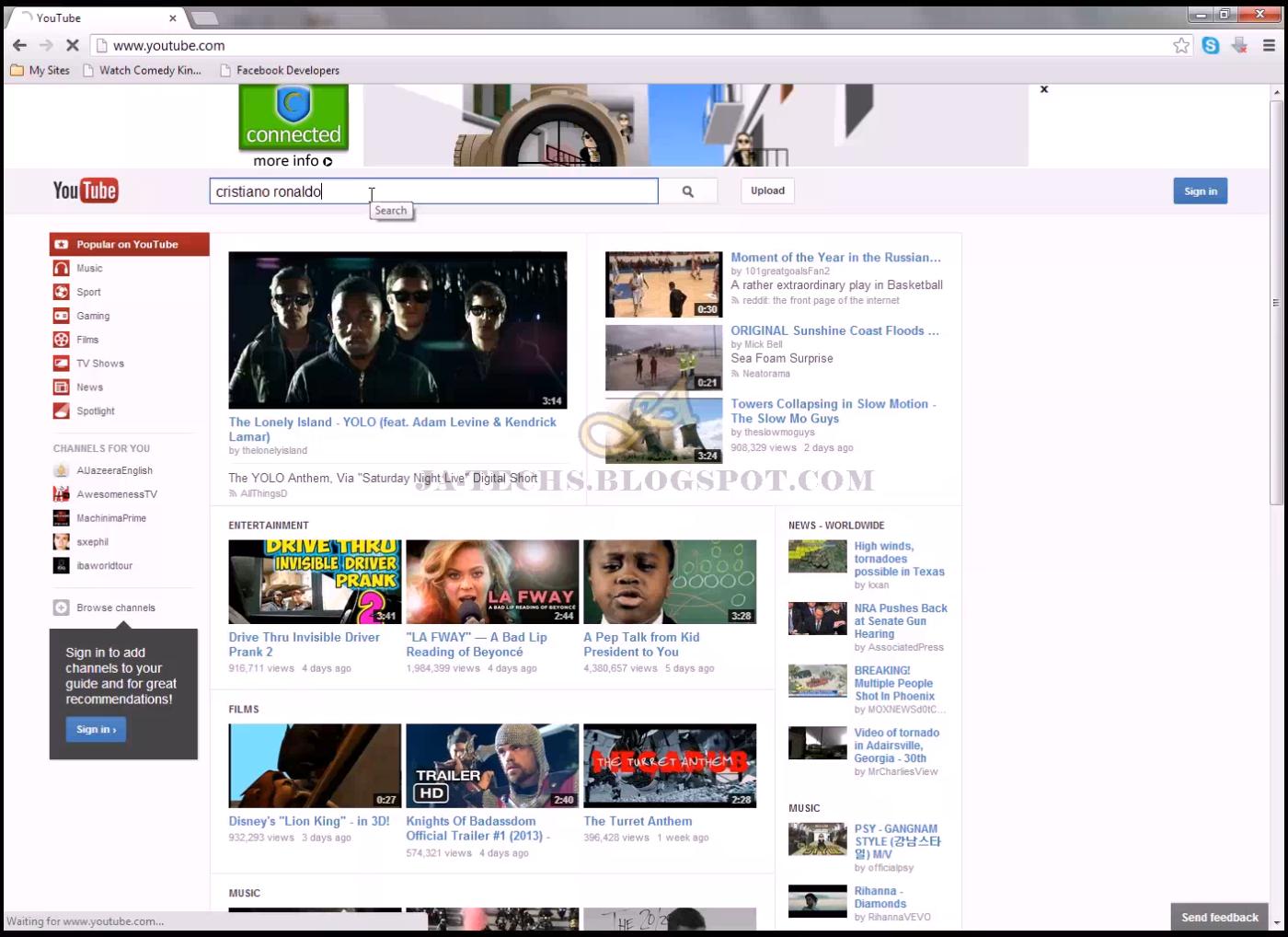Open the Skype extension icon
The image size is (1288, 937).
[1211, 45]
